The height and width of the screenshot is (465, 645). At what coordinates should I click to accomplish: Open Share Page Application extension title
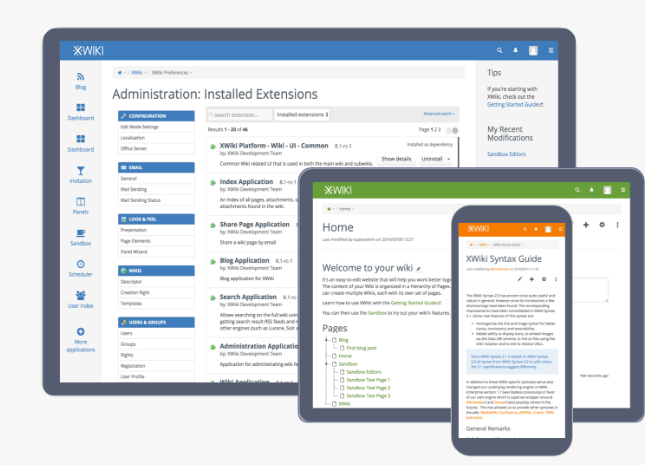[x=255, y=224]
